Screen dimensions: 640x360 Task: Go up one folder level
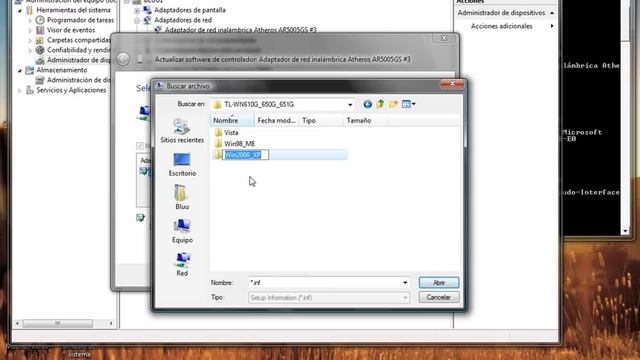380,104
